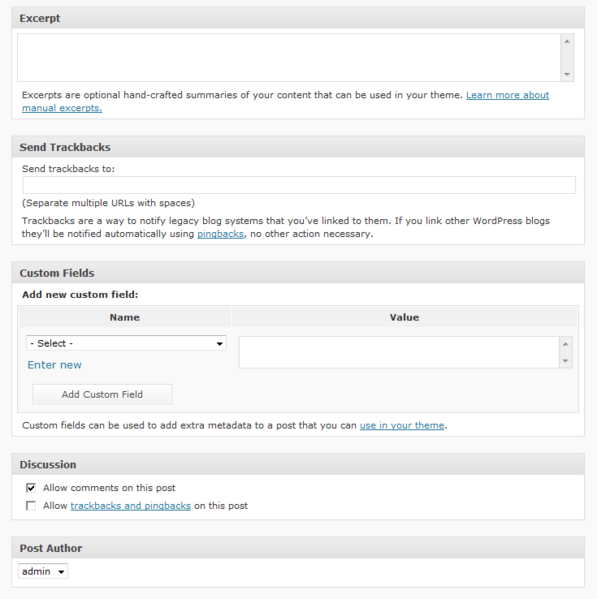
Task: Open the custom field Name Select dropdown
Action: (x=126, y=343)
